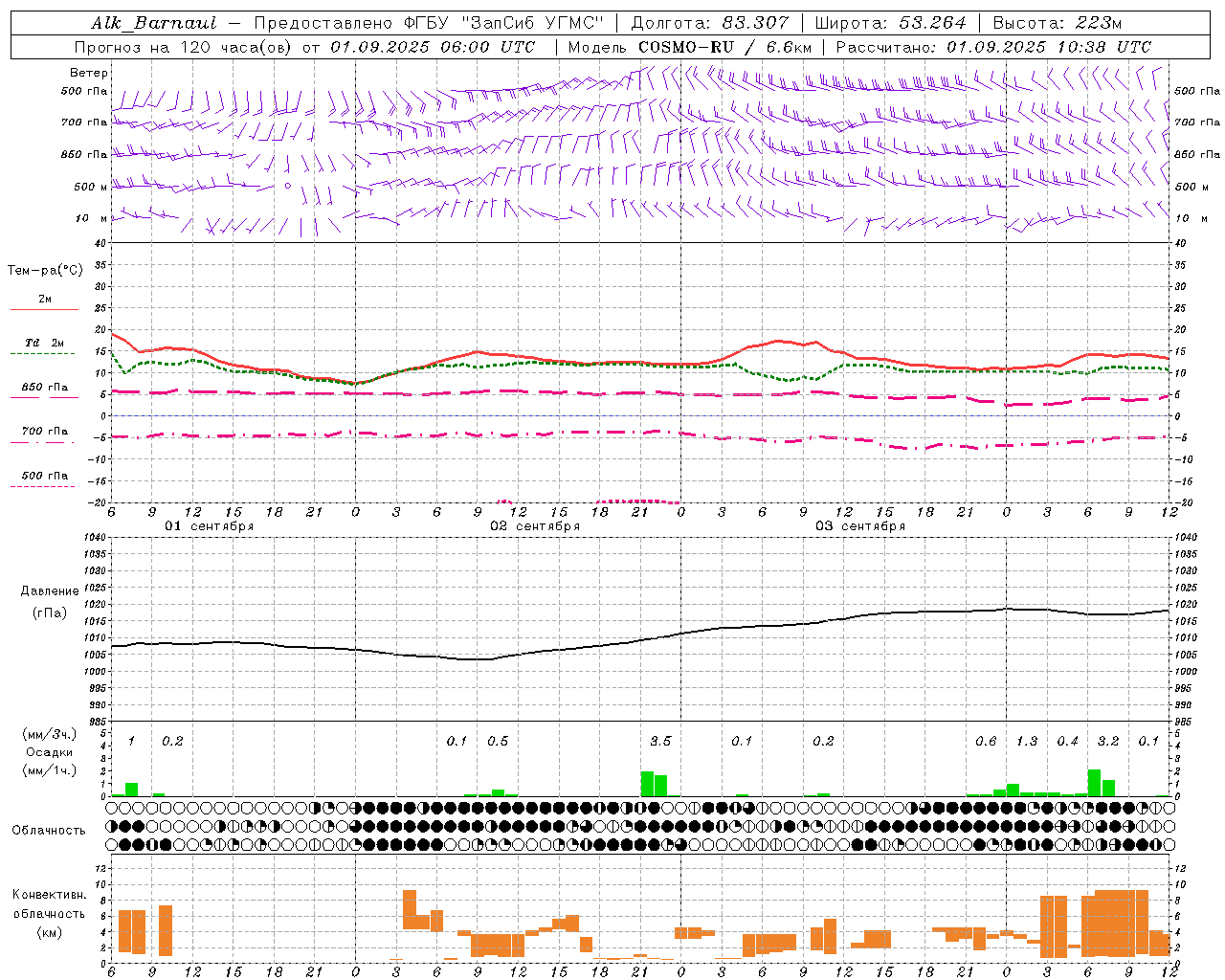Click the 0.6 precipitation total value
The image size is (1225, 980).
[986, 742]
